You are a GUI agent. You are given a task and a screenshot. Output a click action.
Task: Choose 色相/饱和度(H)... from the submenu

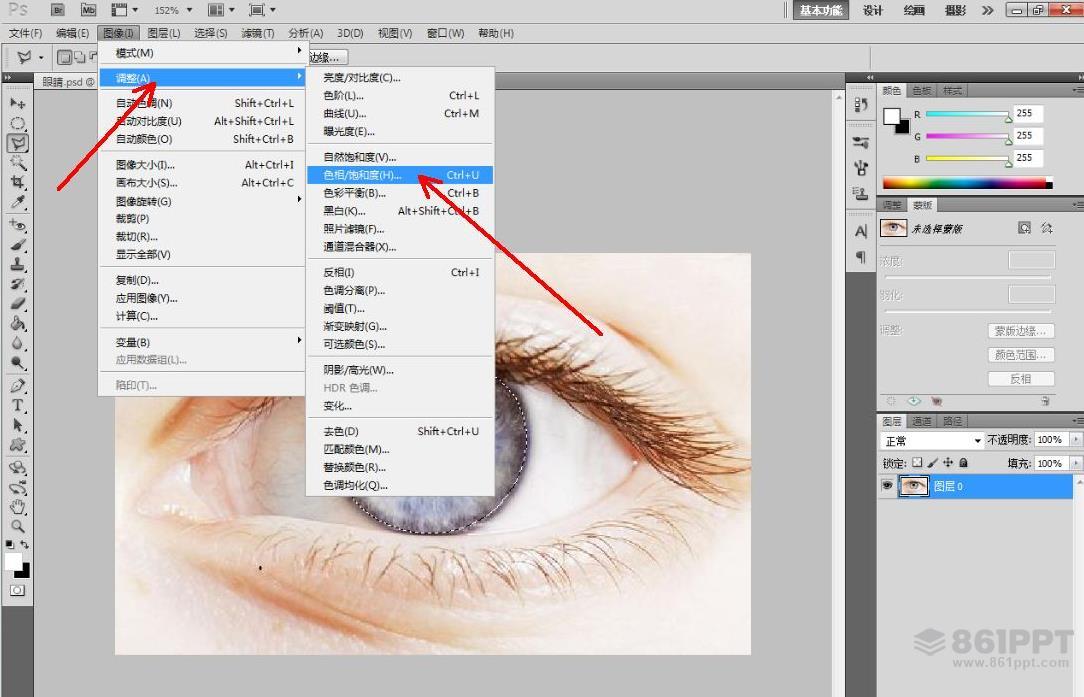[362, 175]
